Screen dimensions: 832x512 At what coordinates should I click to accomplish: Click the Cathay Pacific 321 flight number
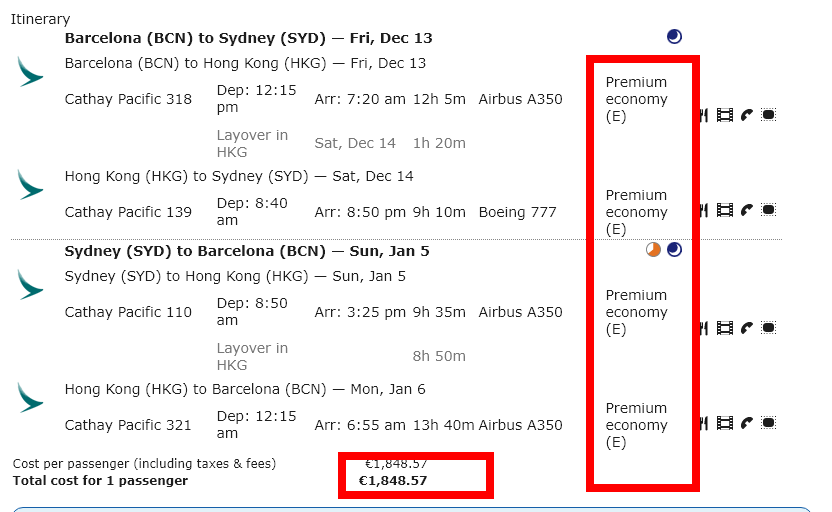[x=128, y=425]
